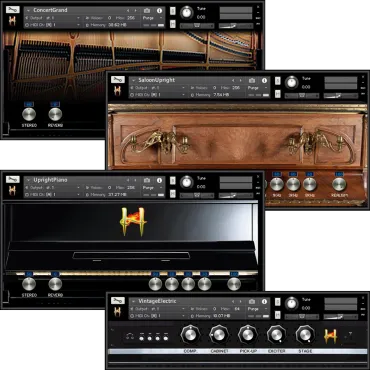Open the wrench edit mode in VintageElectric
370x370 pixels.
point(118,301)
